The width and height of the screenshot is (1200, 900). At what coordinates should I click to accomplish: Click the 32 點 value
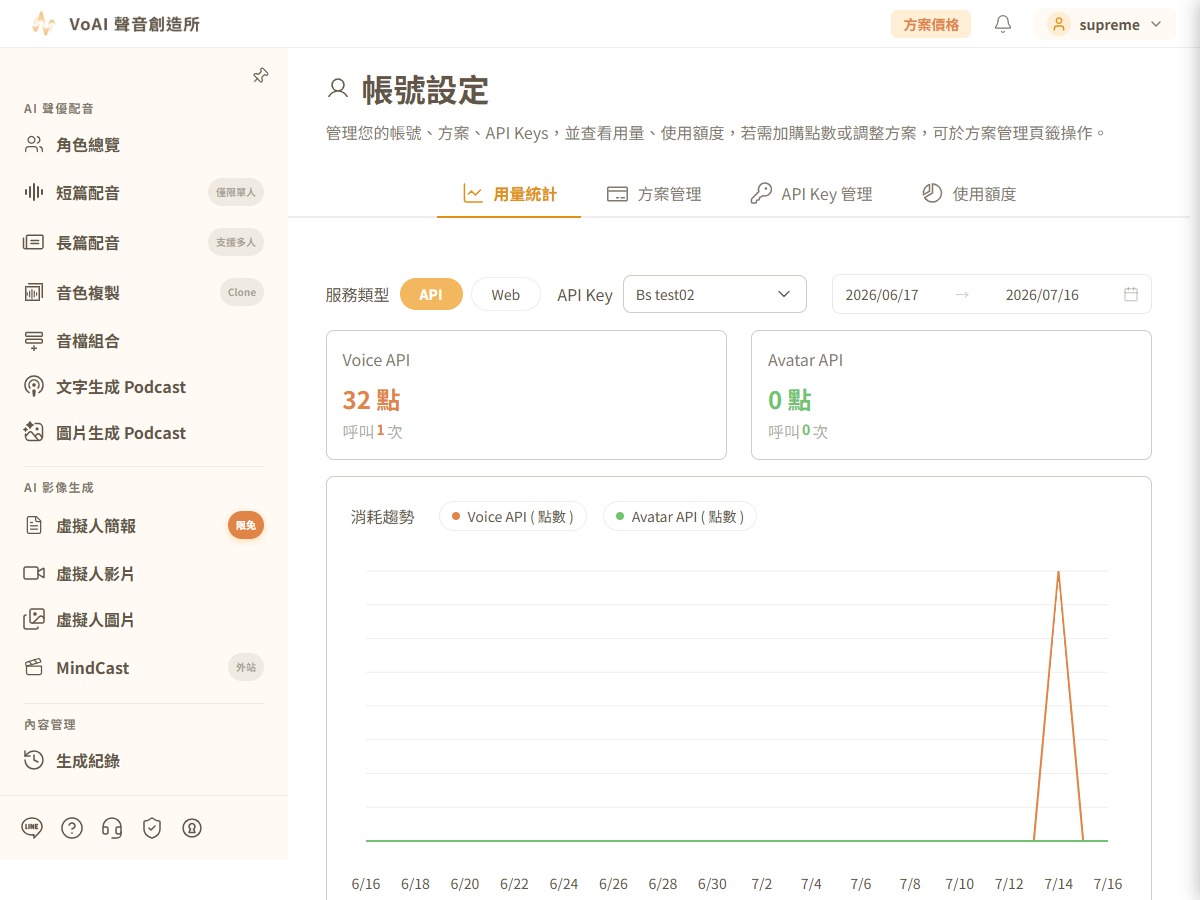(x=371, y=400)
